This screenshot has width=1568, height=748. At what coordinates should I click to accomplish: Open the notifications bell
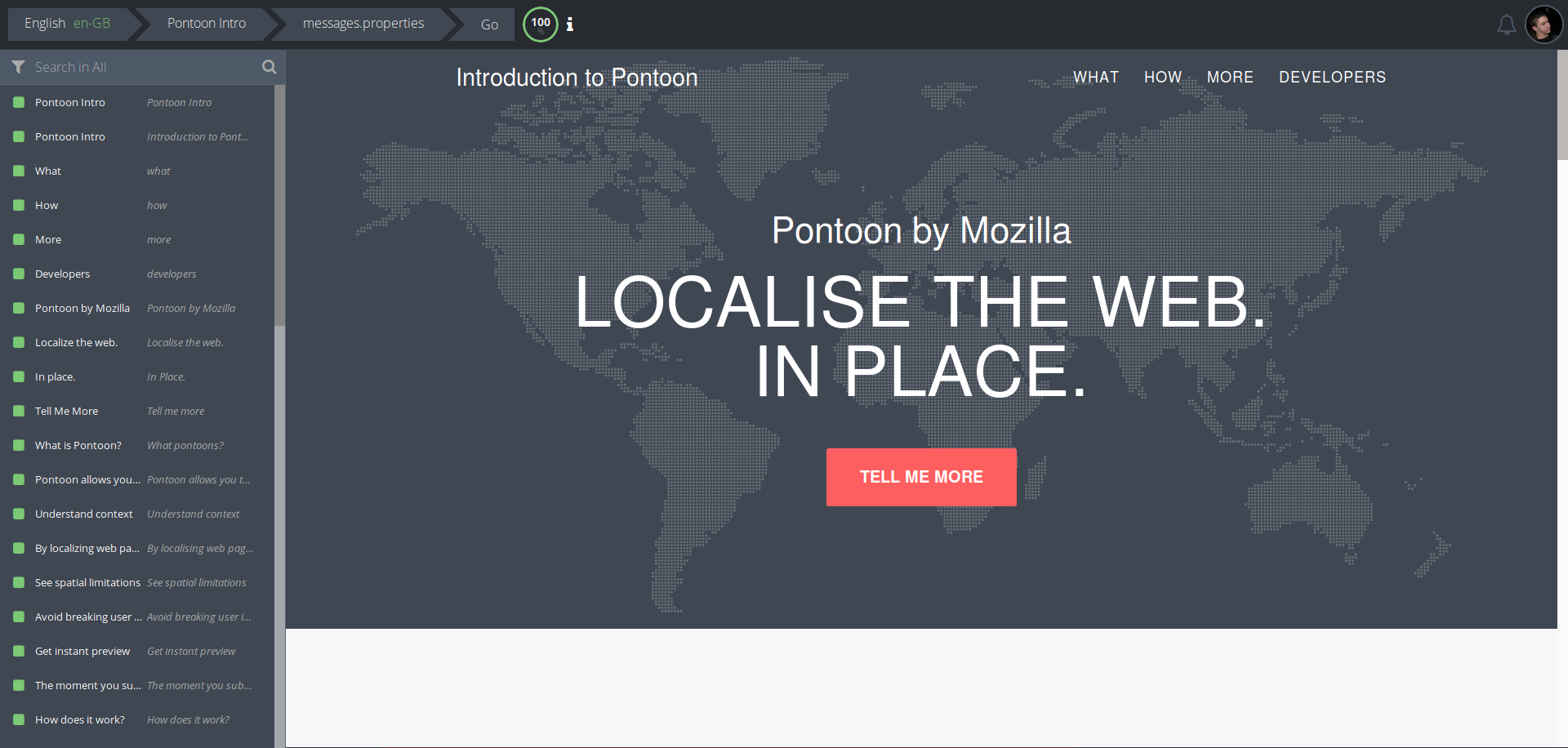(x=1506, y=25)
